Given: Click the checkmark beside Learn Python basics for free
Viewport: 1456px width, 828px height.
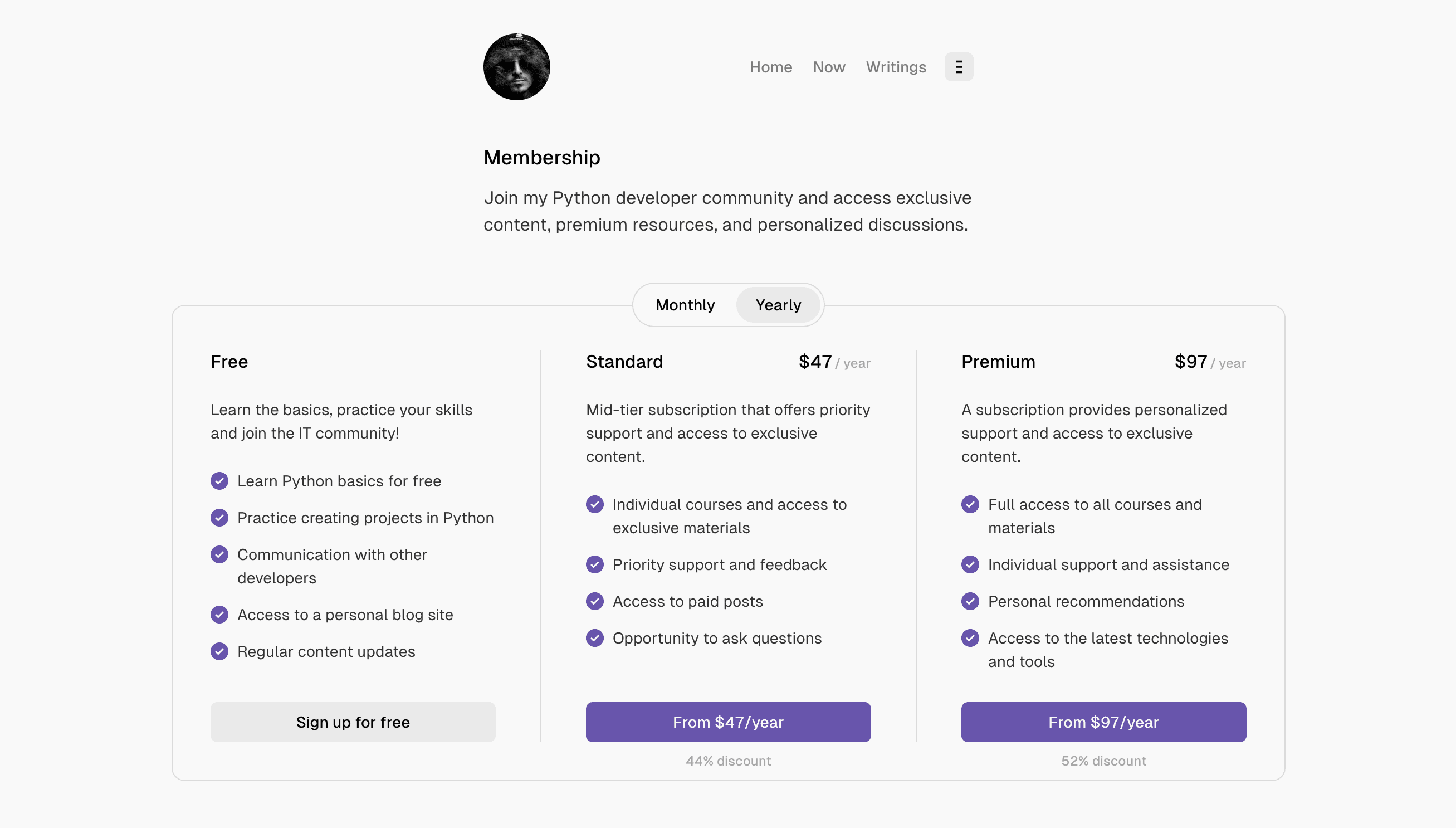Looking at the screenshot, I should pos(219,480).
